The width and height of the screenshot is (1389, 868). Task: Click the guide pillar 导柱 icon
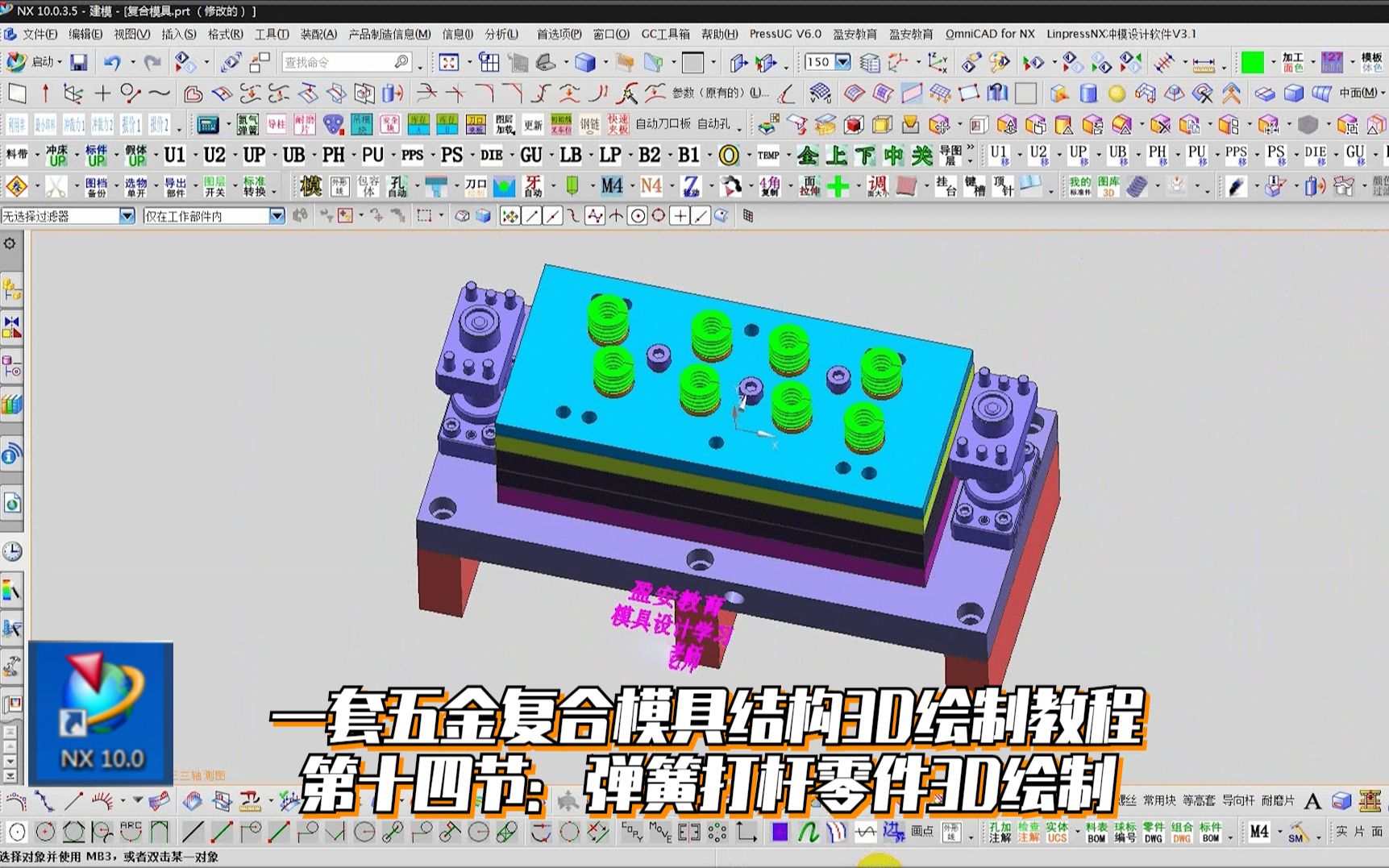(277, 124)
